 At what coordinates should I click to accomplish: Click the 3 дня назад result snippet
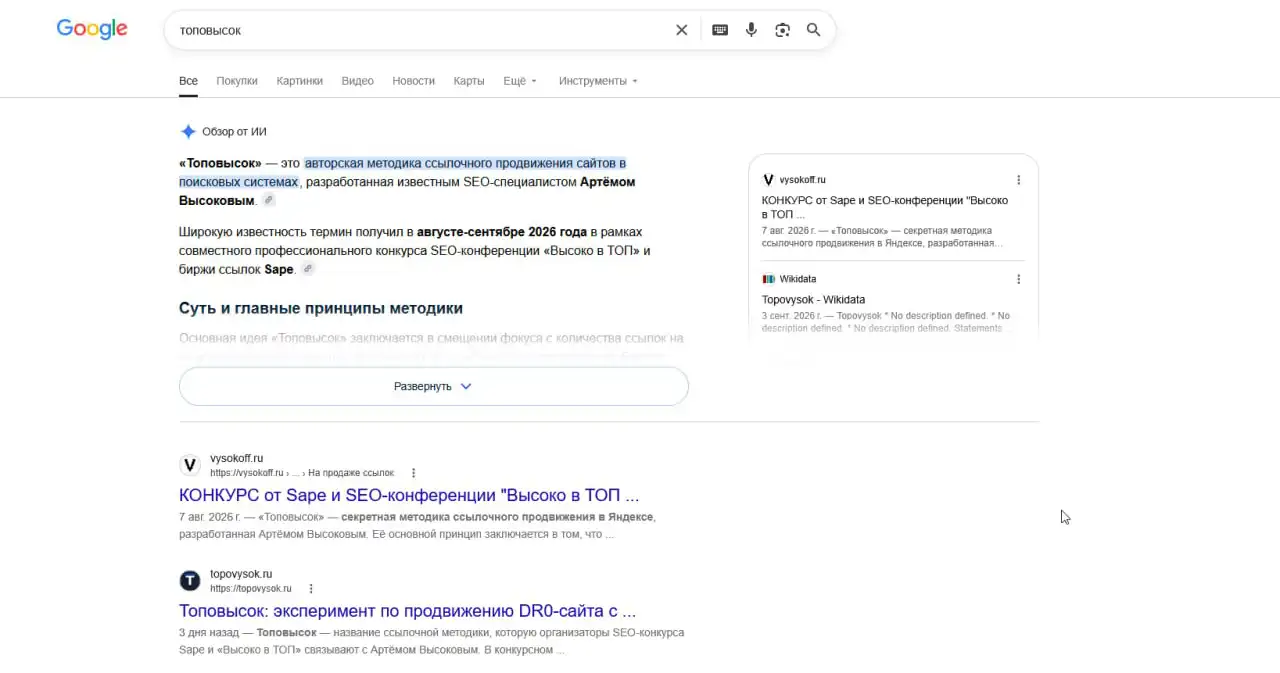pos(431,641)
